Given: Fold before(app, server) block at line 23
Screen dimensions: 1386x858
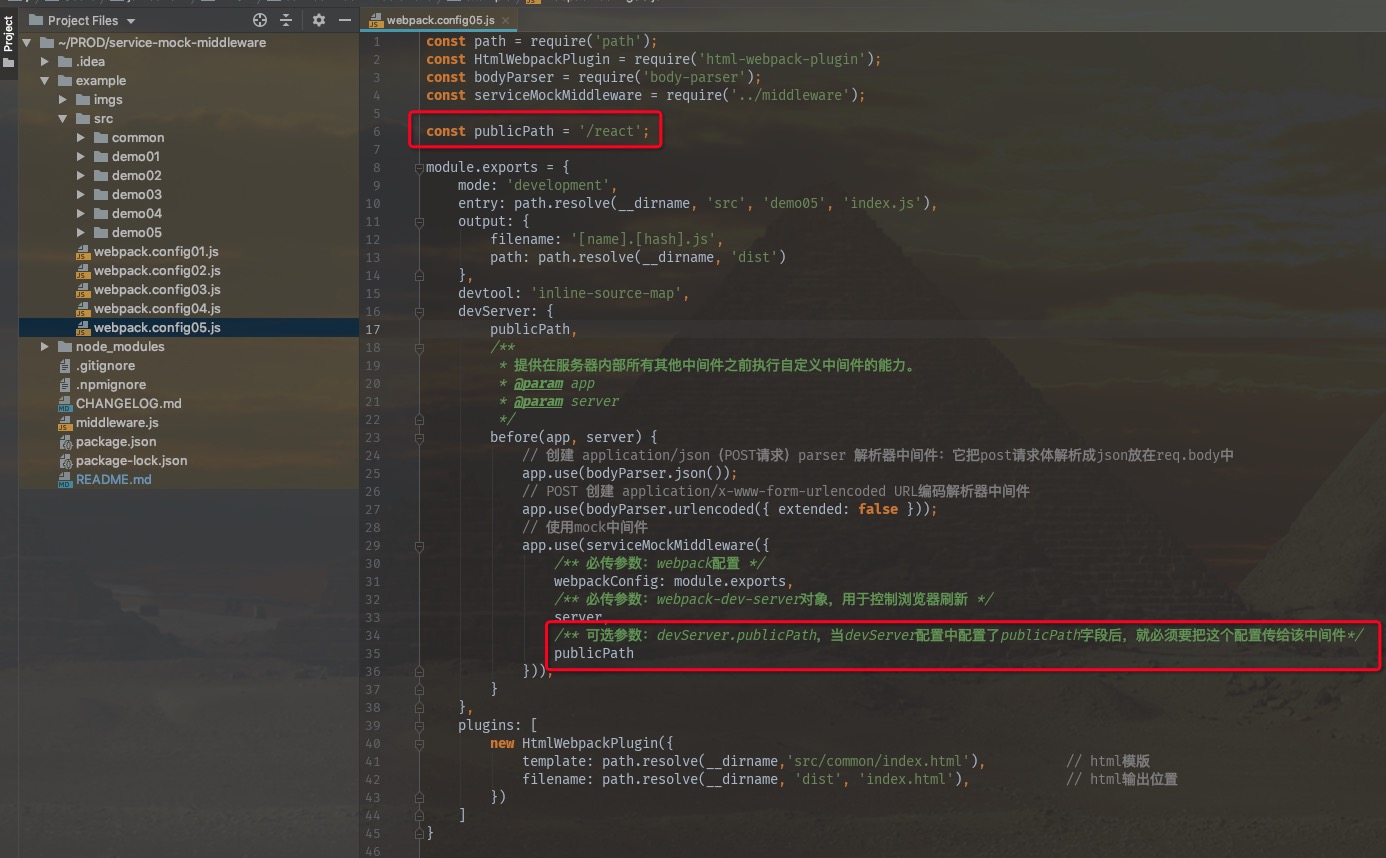Looking at the screenshot, I should (420, 437).
